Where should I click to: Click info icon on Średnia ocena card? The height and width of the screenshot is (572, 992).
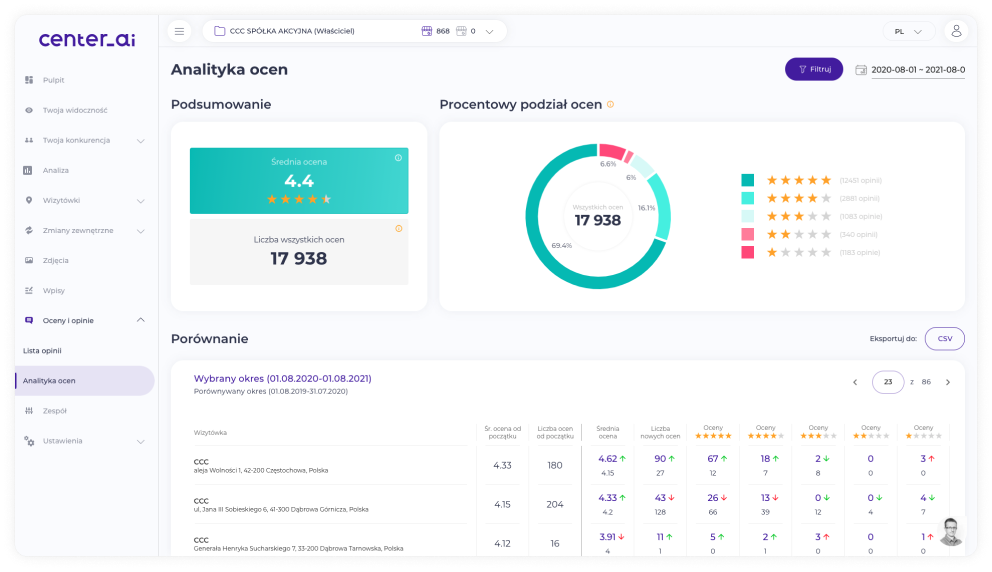point(398,158)
